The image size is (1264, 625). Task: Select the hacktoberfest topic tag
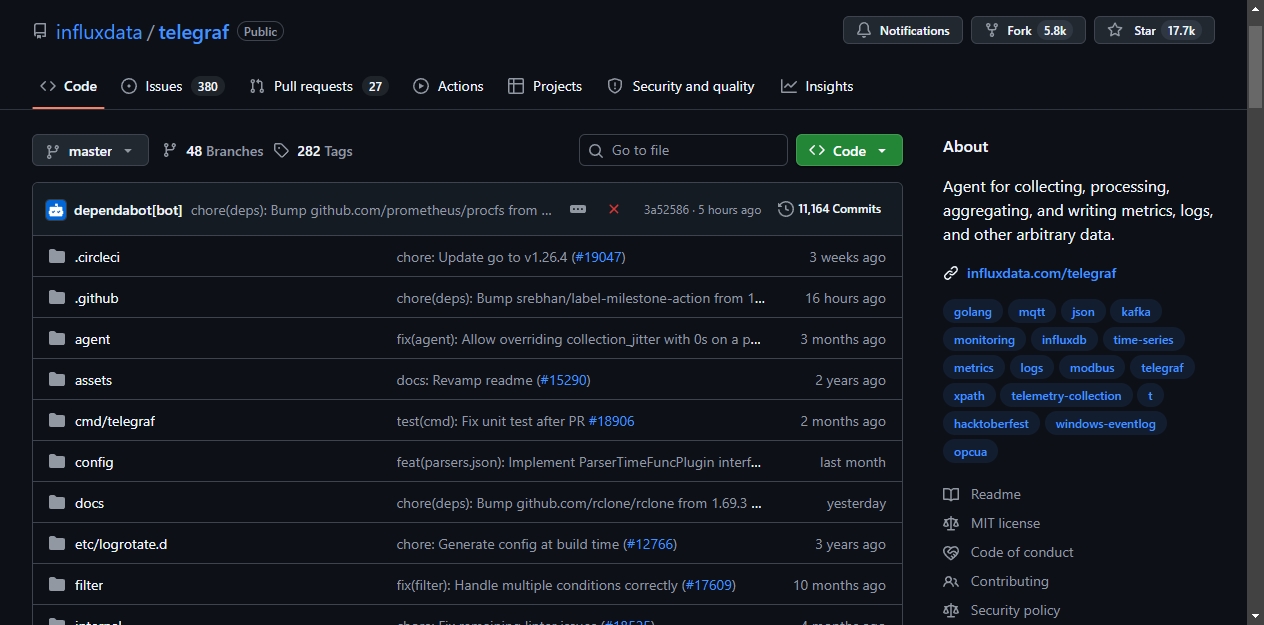coord(991,424)
